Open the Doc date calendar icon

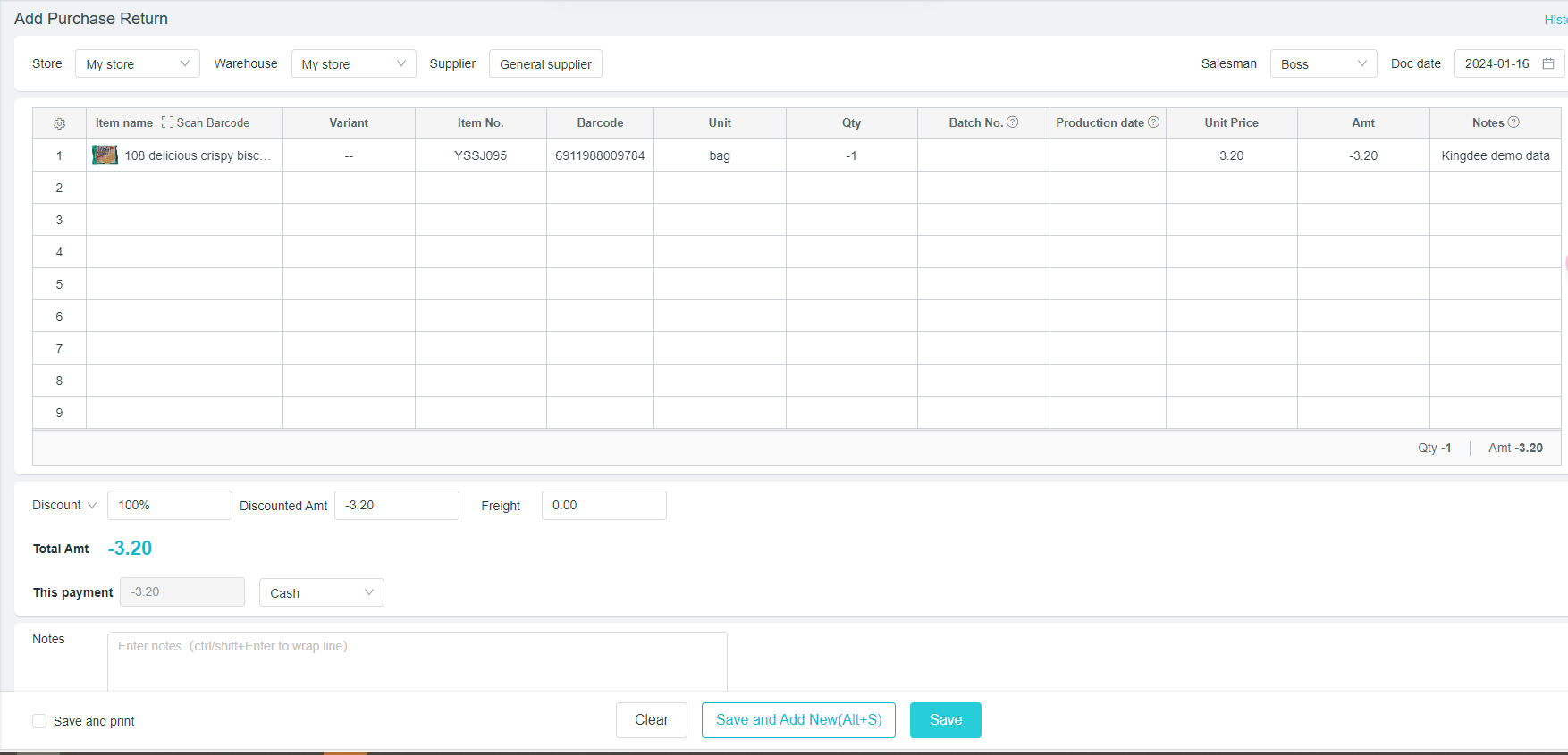(x=1548, y=63)
